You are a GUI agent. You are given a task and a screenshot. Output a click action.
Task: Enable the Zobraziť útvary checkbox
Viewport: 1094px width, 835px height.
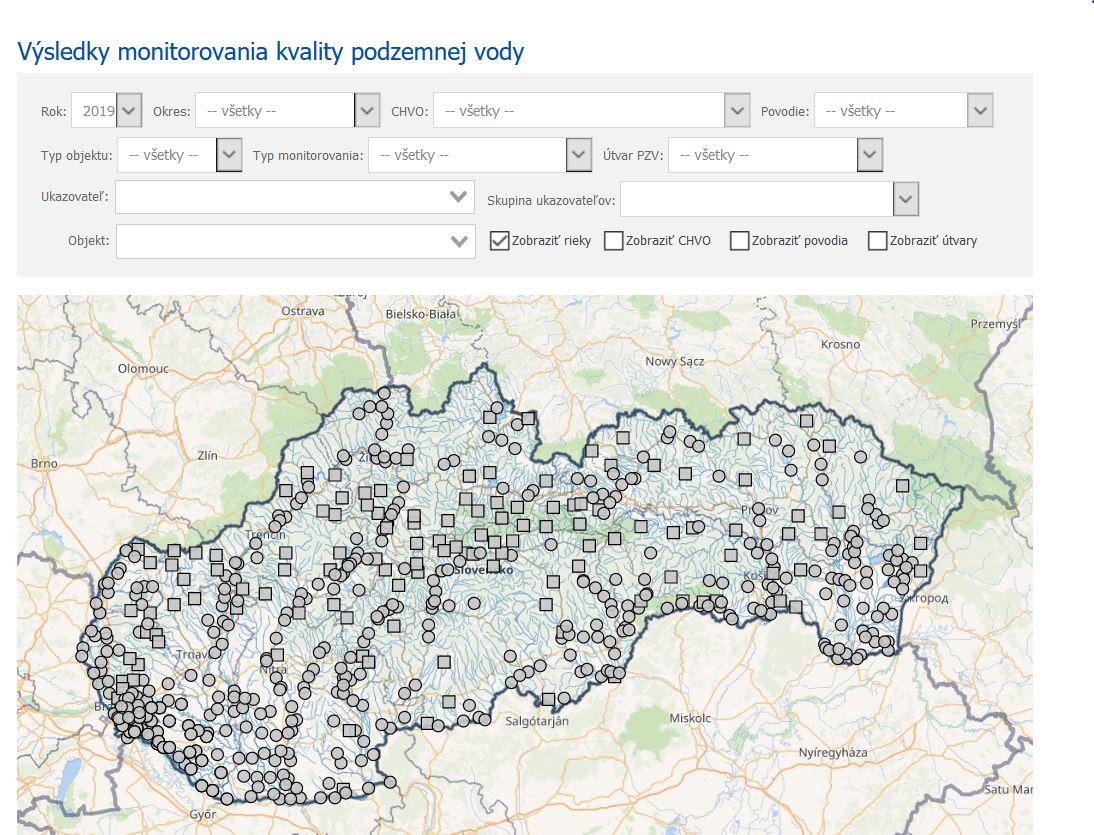pyautogui.click(x=878, y=240)
